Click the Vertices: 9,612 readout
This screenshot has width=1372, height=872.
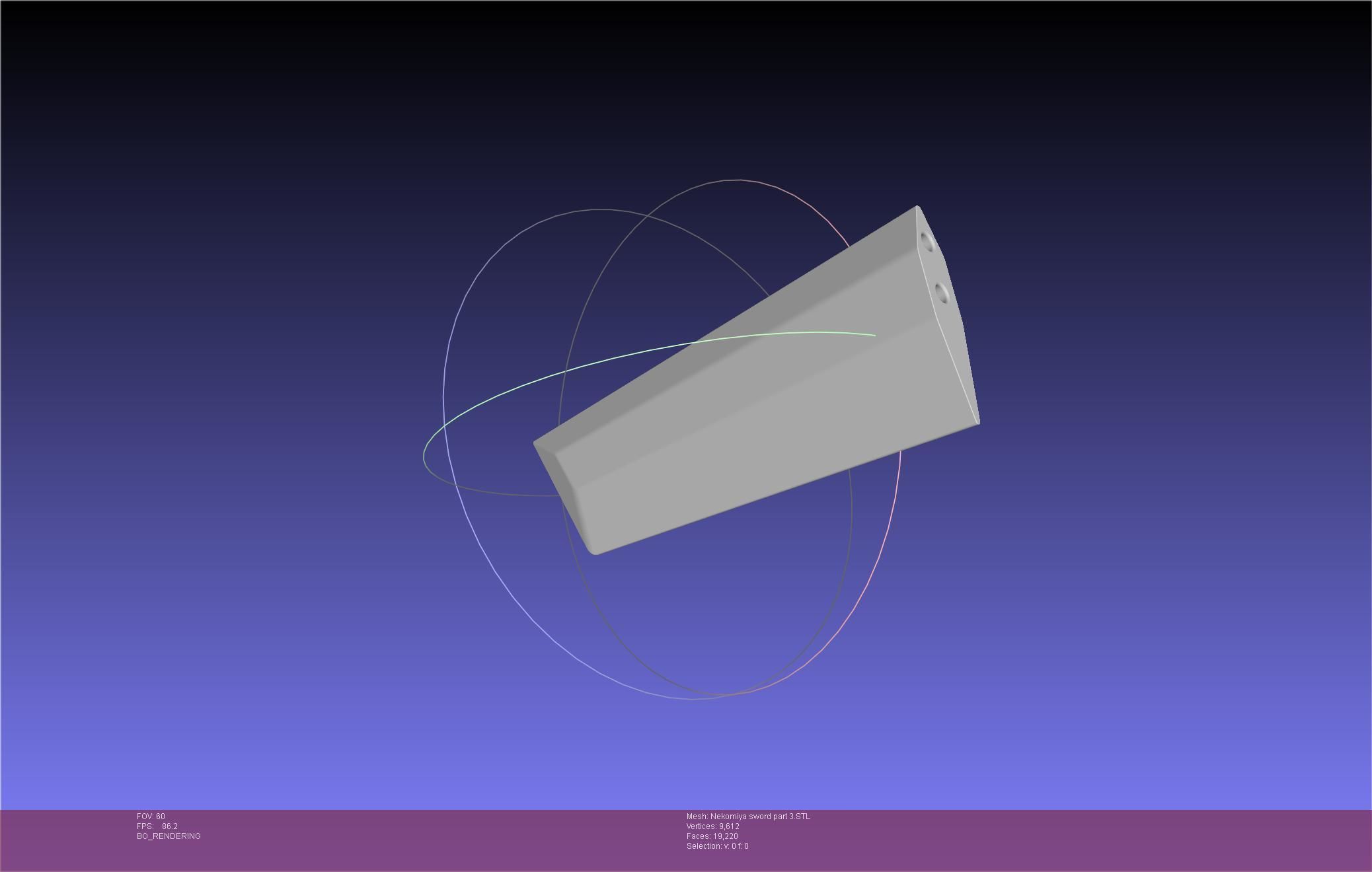click(712, 826)
